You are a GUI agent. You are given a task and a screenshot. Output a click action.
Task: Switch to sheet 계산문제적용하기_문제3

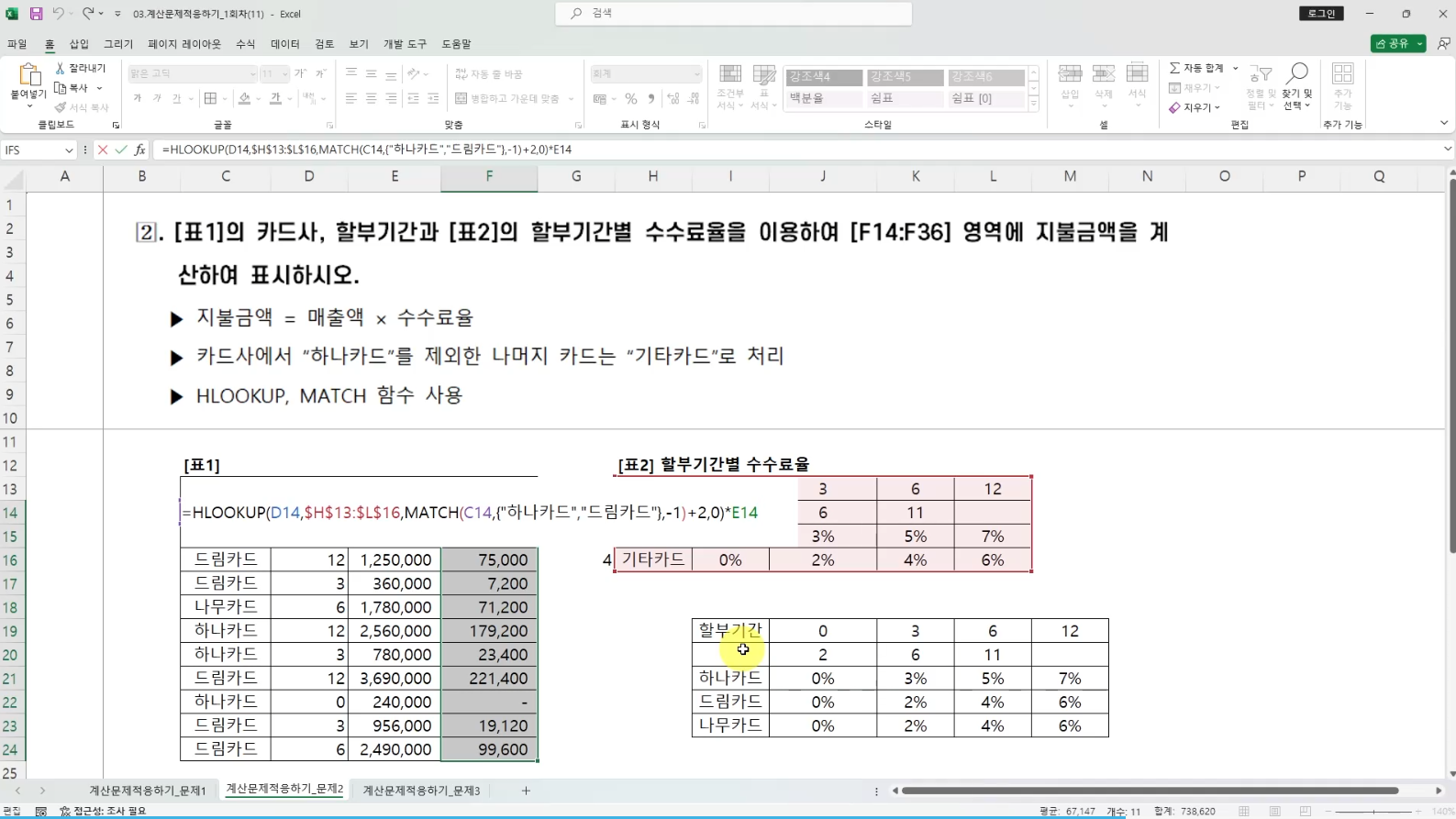click(421, 791)
